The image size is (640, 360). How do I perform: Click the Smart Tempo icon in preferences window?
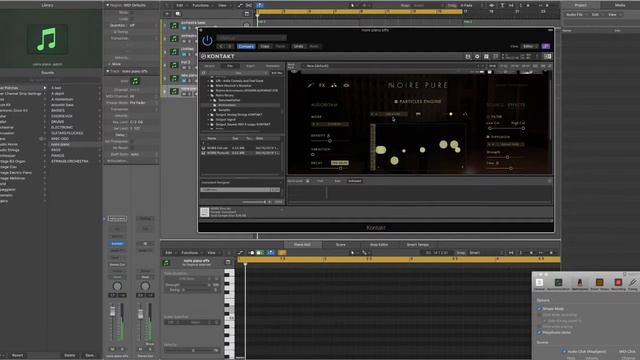tap(600, 284)
